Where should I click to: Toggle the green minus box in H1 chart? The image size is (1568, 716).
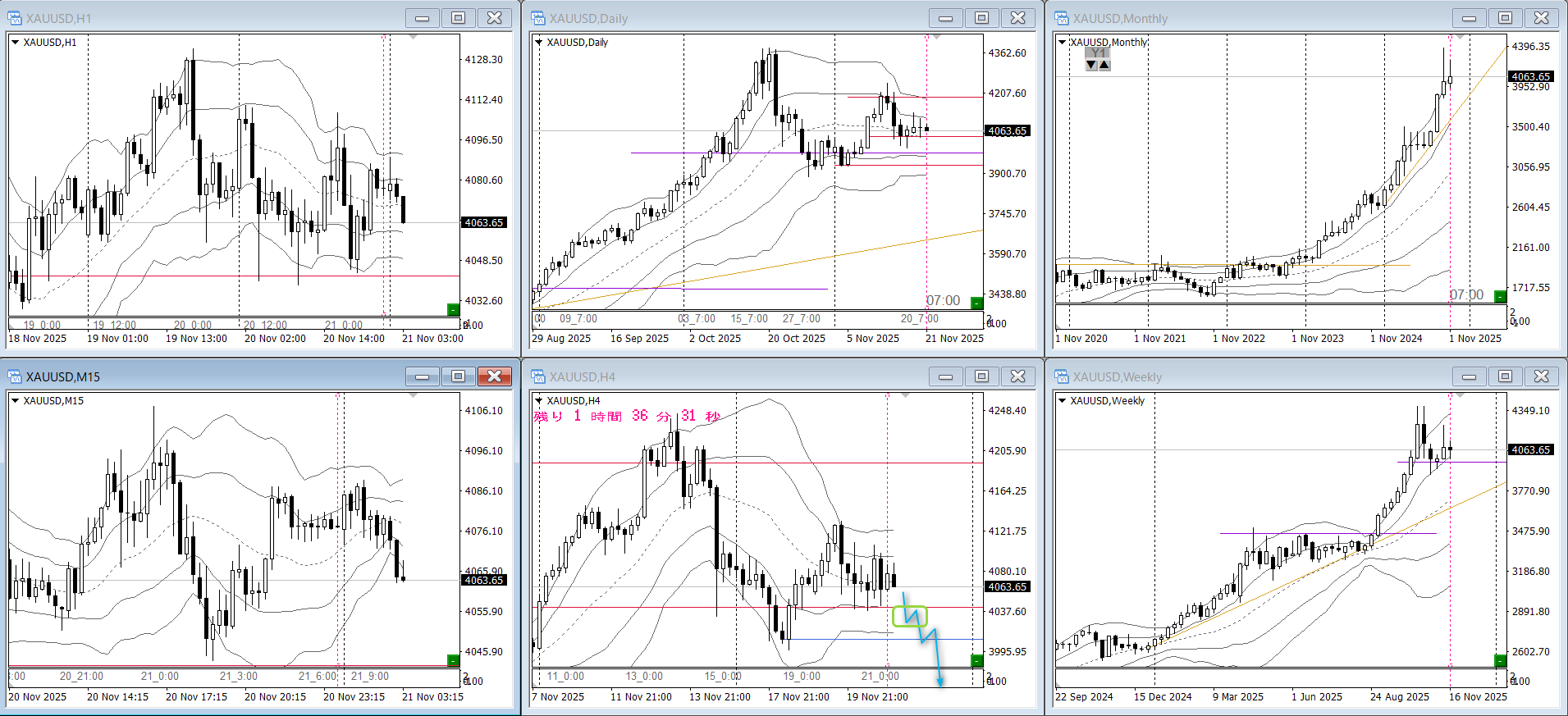pos(453,309)
